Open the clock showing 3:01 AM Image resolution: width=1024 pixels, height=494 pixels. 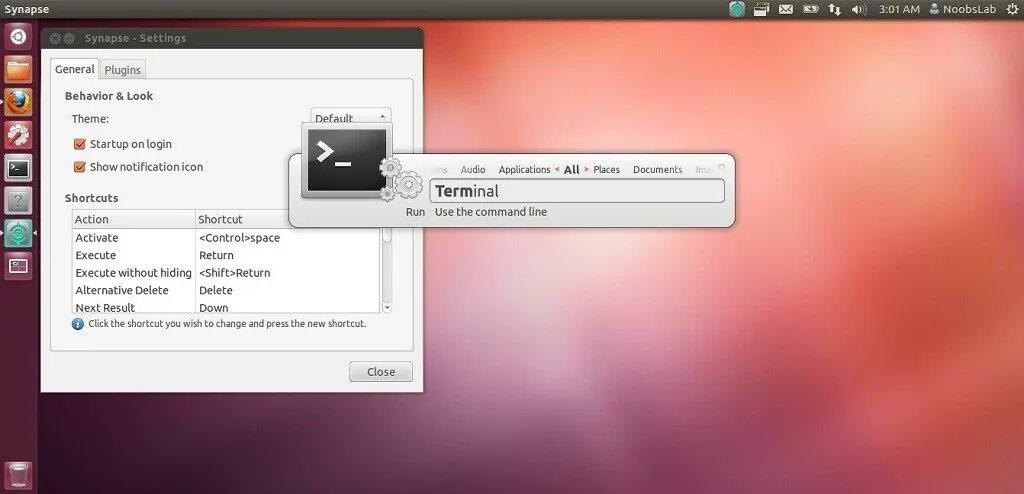(x=899, y=9)
